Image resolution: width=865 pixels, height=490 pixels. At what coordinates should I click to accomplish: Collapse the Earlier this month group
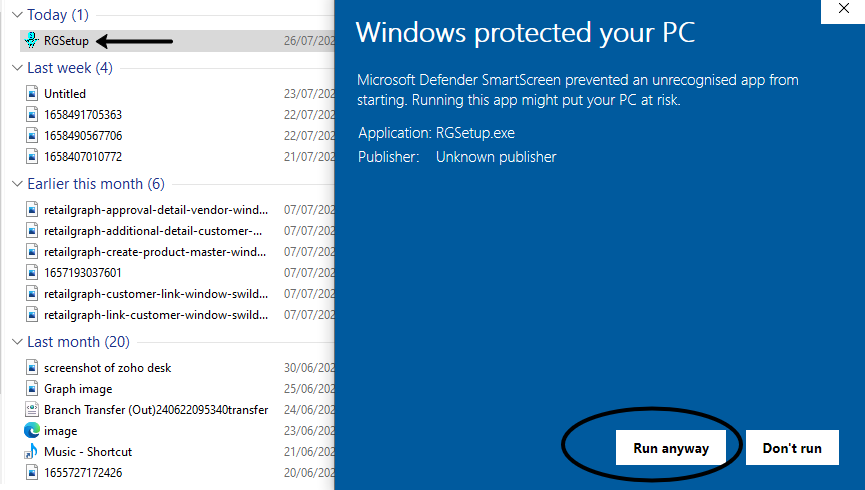pyautogui.click(x=17, y=184)
